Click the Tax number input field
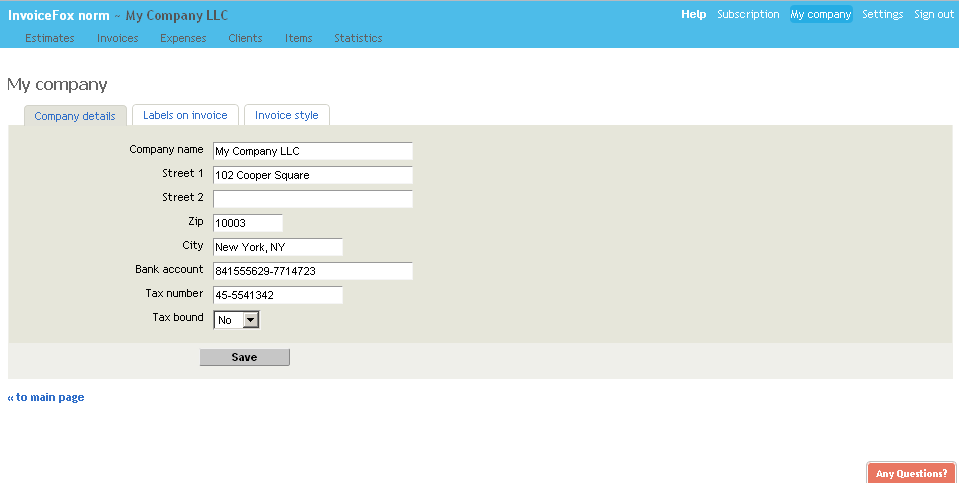 pos(278,295)
